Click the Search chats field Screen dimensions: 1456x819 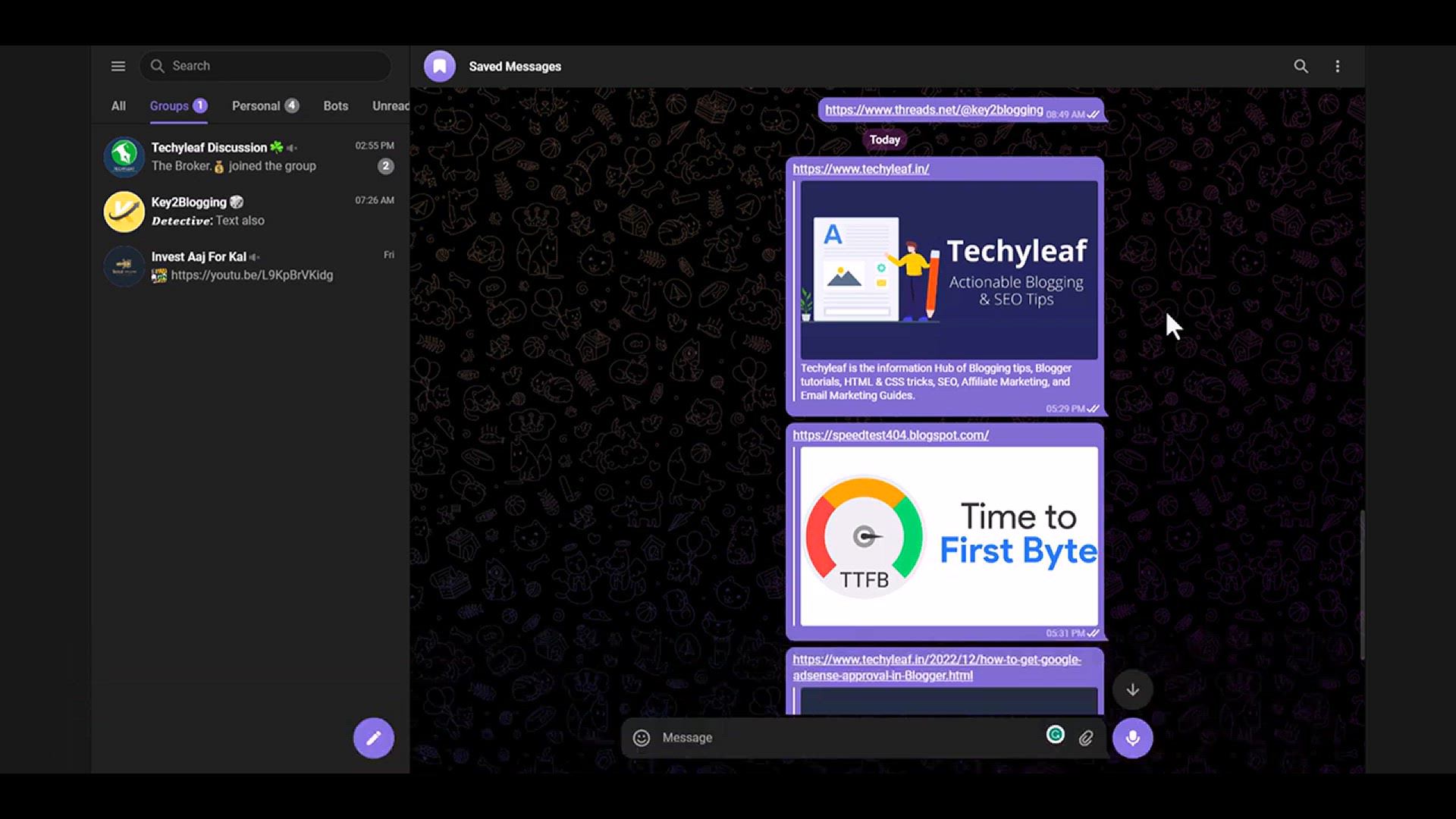(x=265, y=66)
